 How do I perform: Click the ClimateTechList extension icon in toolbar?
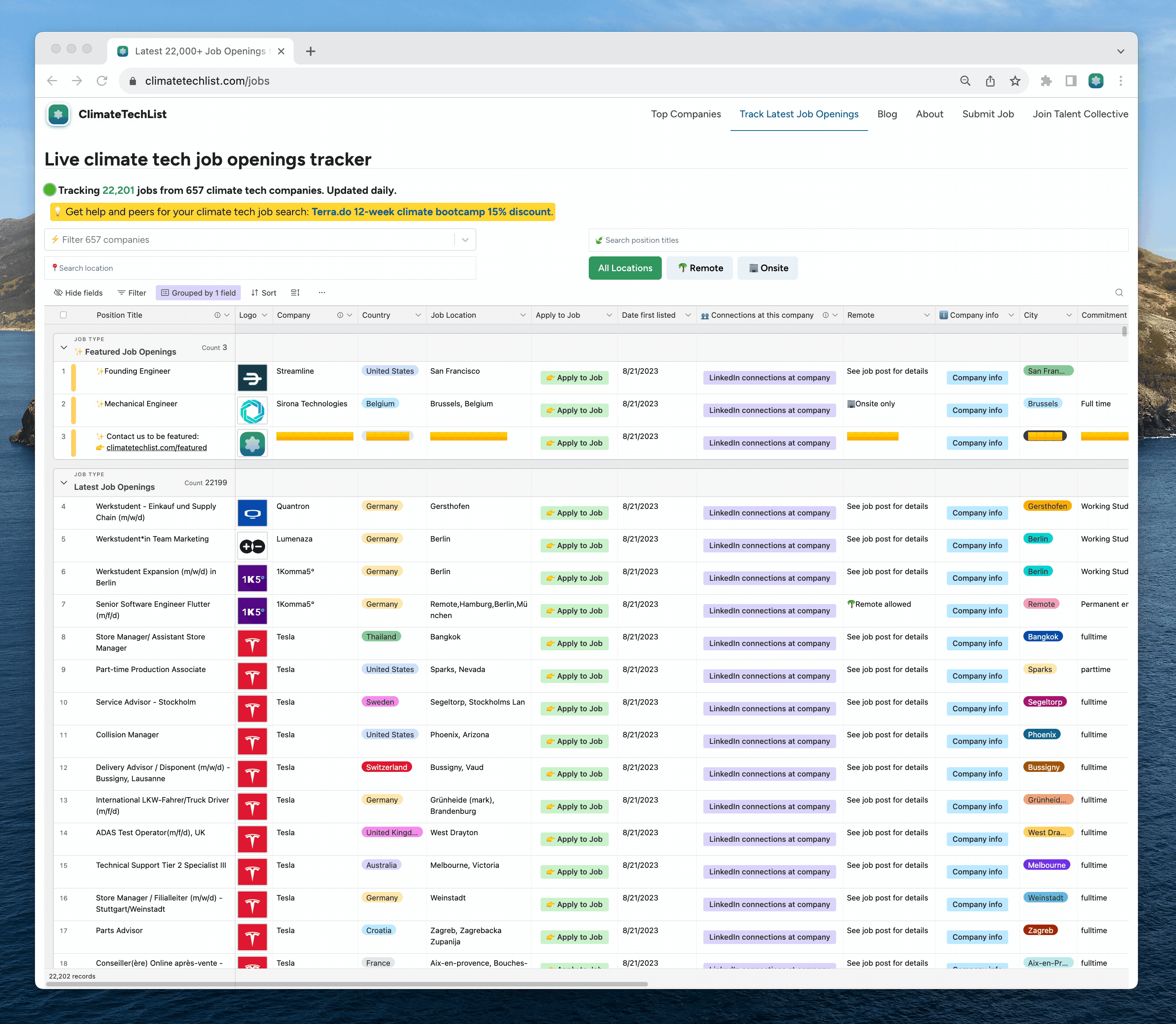[1096, 80]
